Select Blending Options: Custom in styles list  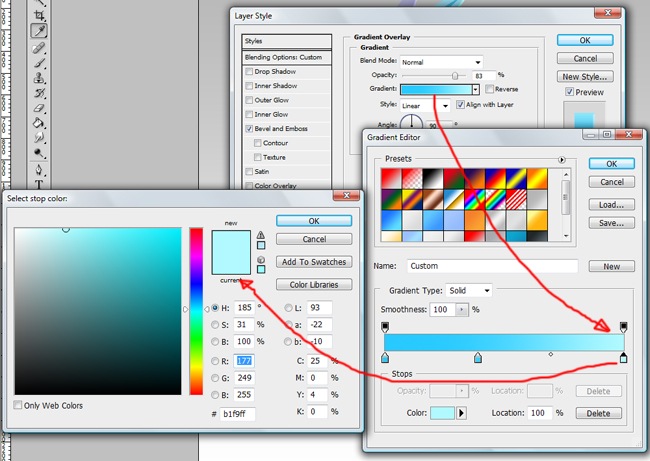(x=284, y=57)
